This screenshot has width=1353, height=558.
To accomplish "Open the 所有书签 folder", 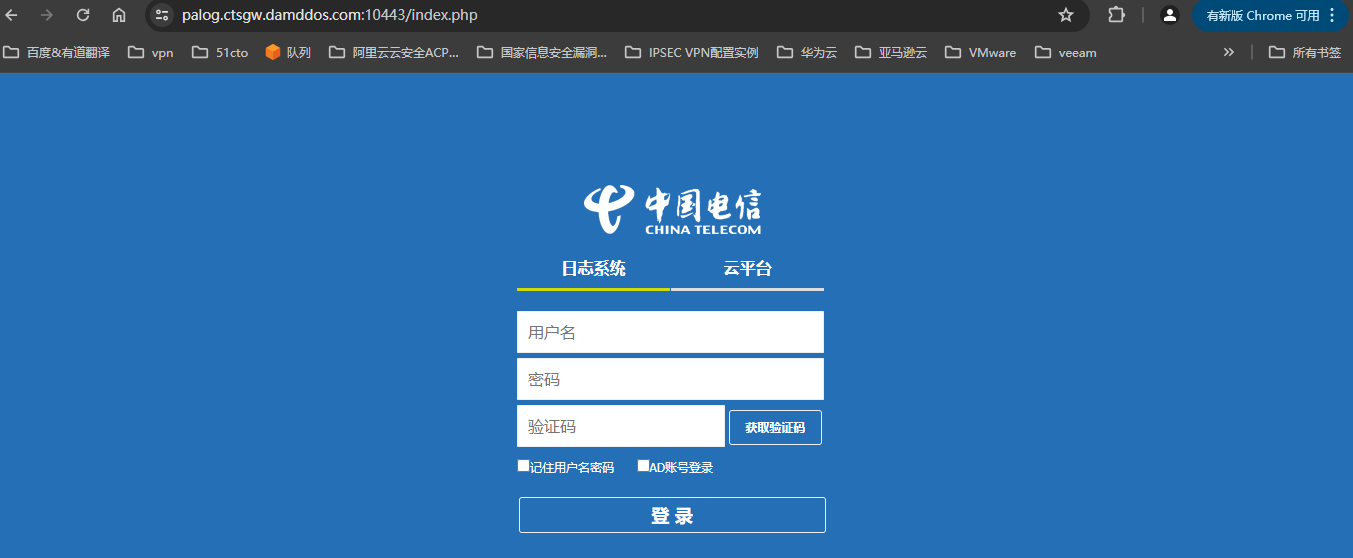I will (1305, 52).
